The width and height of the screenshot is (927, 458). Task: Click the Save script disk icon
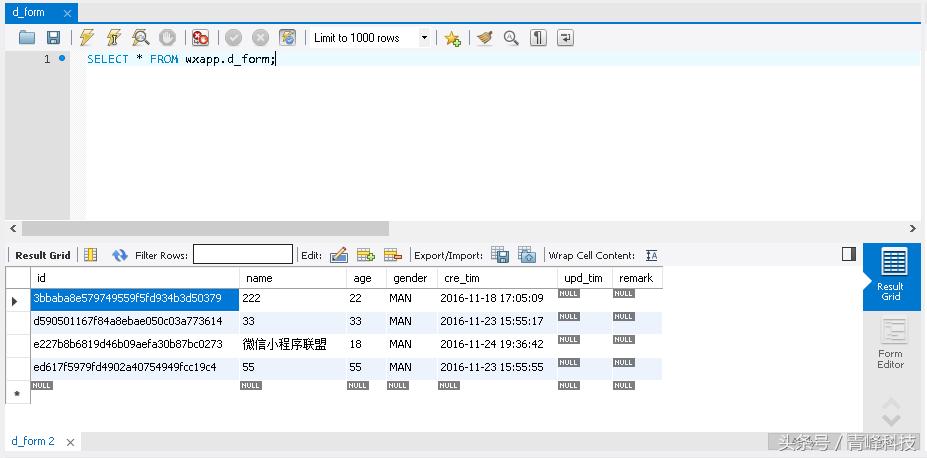(x=54, y=38)
